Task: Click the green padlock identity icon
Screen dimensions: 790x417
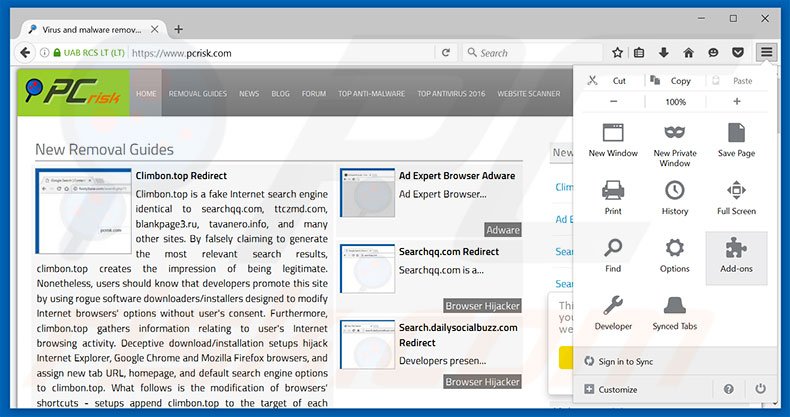Action: (57, 52)
